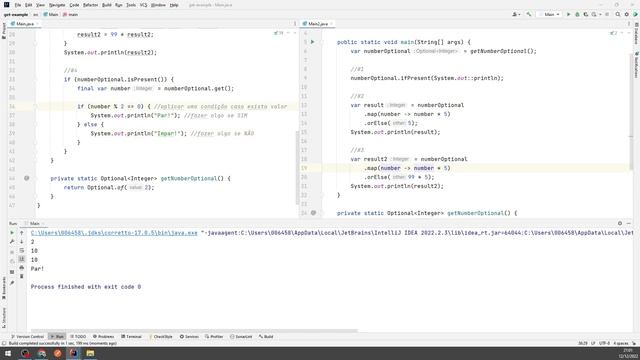Click the get-example breadcrumb in the navigation bar
Viewport: 640px width, 360px height.
point(16,14)
